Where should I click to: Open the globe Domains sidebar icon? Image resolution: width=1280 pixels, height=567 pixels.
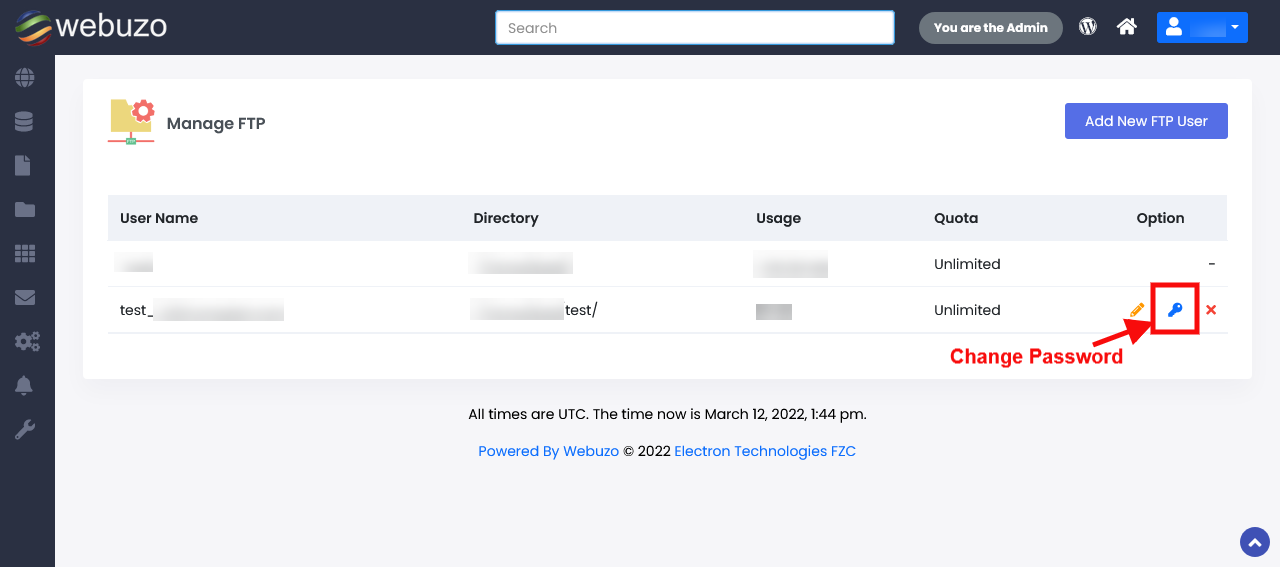point(24,77)
